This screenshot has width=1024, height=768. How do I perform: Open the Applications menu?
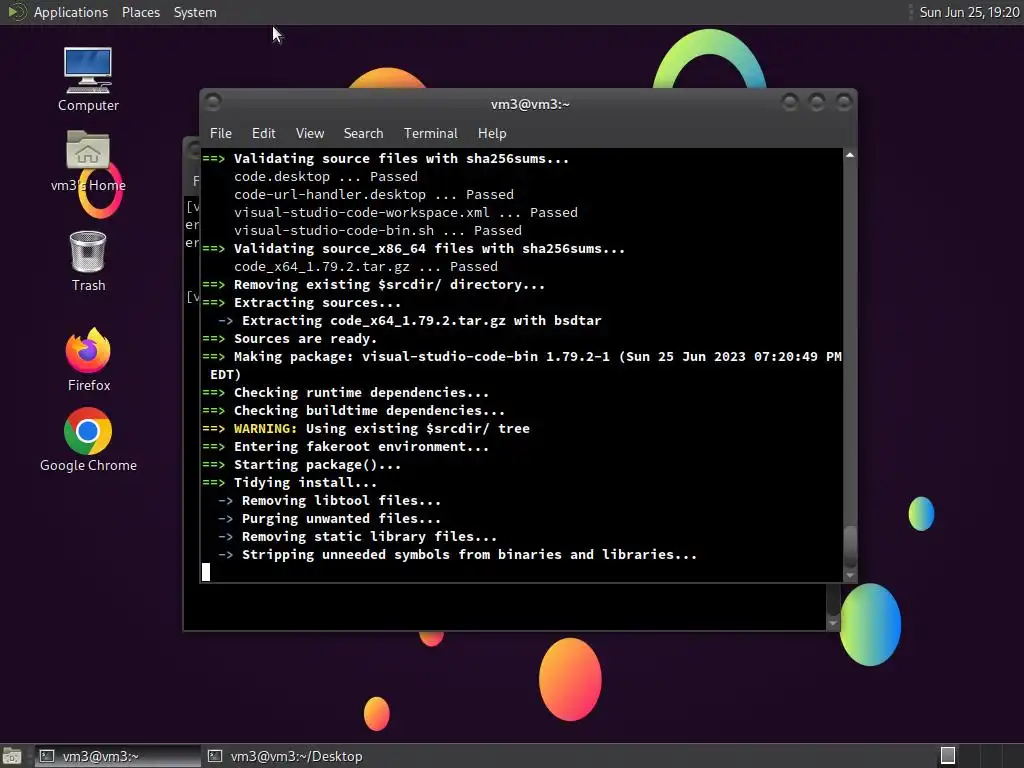click(x=71, y=12)
